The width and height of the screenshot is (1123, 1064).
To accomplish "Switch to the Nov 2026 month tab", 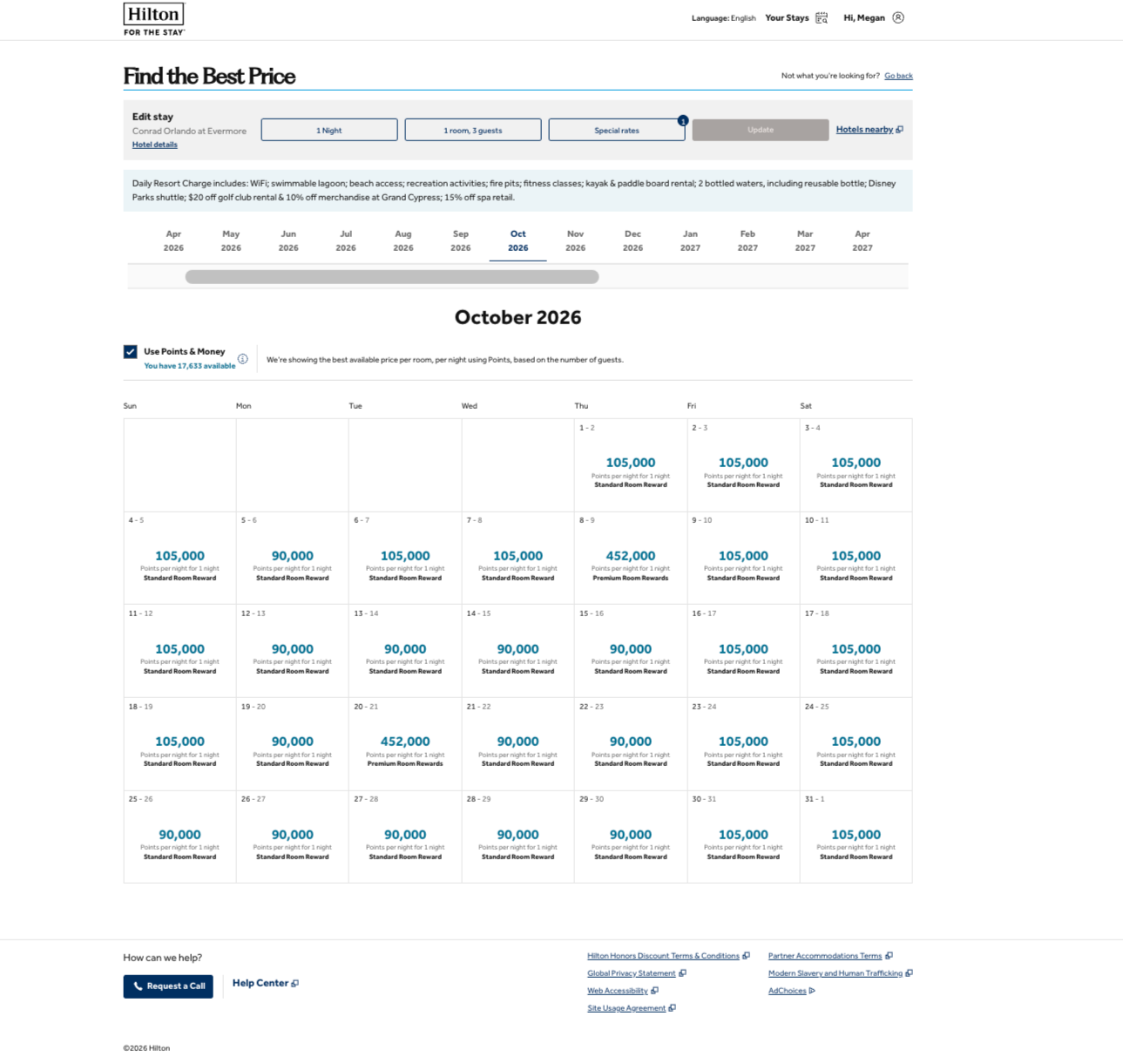I will [575, 241].
